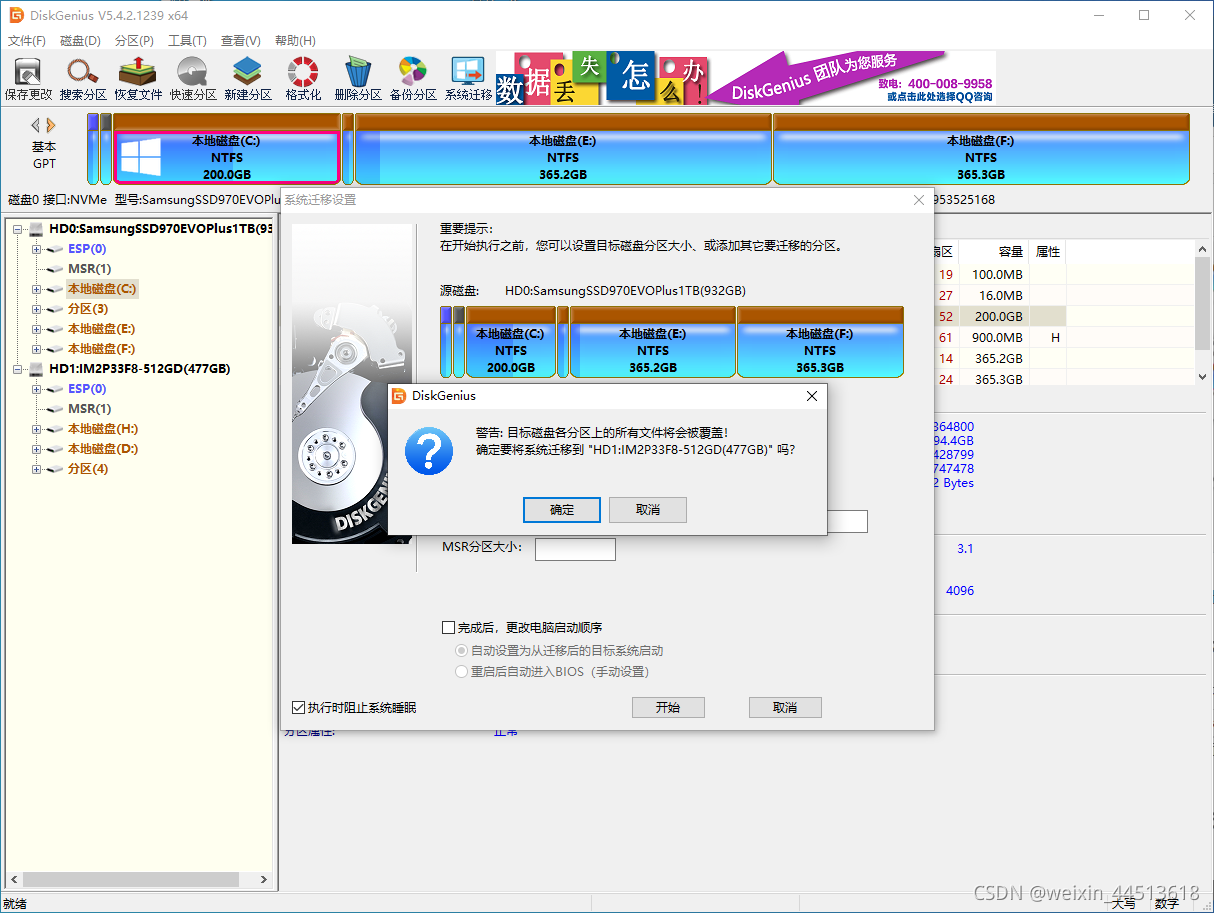The height and width of the screenshot is (913, 1214).
Task: Expand the 分区(3) tree node
Action: click(37, 309)
